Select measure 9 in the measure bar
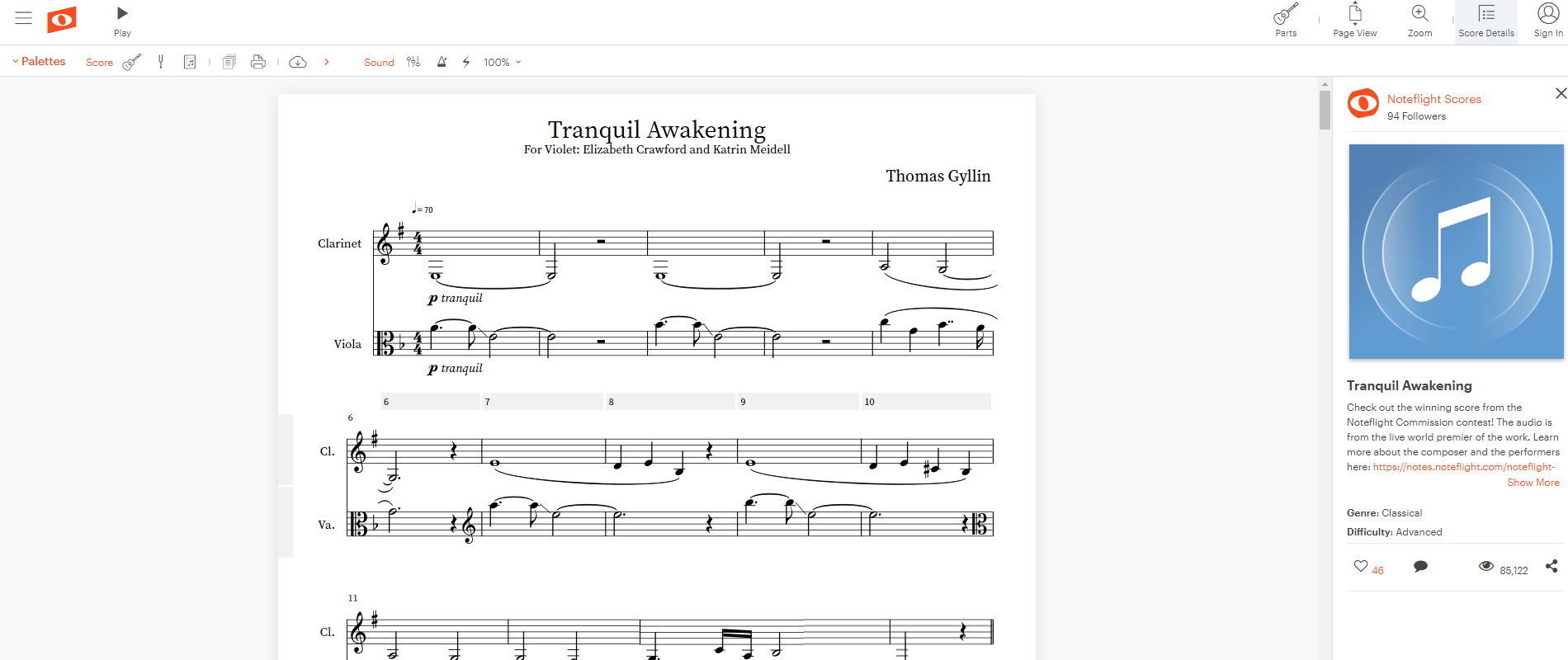This screenshot has width=1568, height=660. [x=798, y=402]
